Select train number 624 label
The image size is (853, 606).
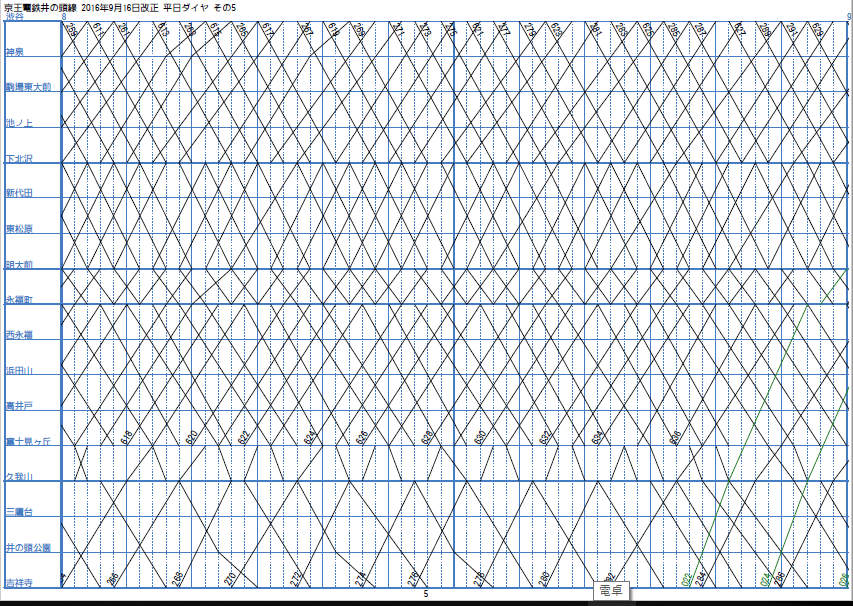309,437
